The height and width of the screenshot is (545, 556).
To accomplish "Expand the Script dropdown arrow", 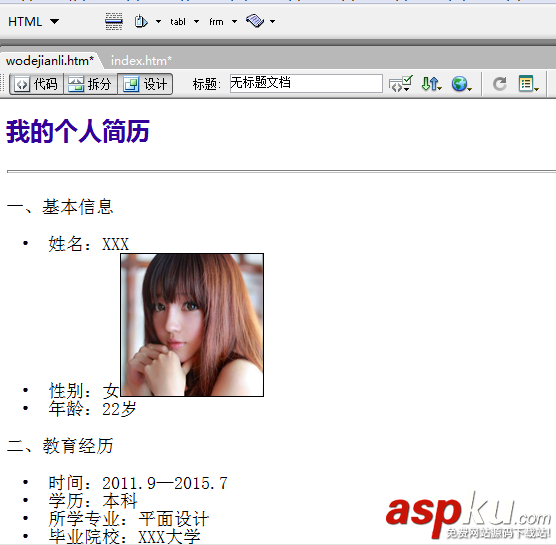I will (x=272, y=22).
